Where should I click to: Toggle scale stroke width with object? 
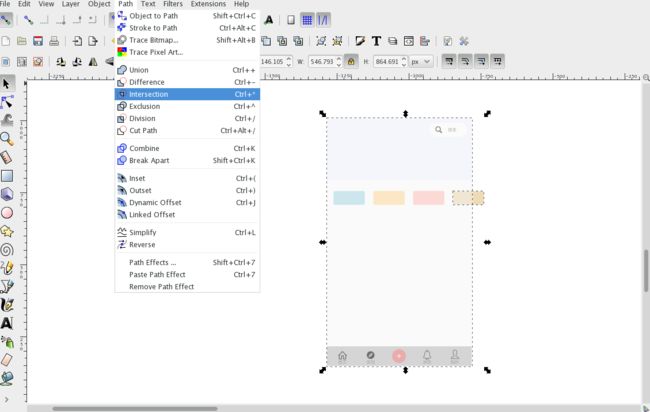point(449,62)
